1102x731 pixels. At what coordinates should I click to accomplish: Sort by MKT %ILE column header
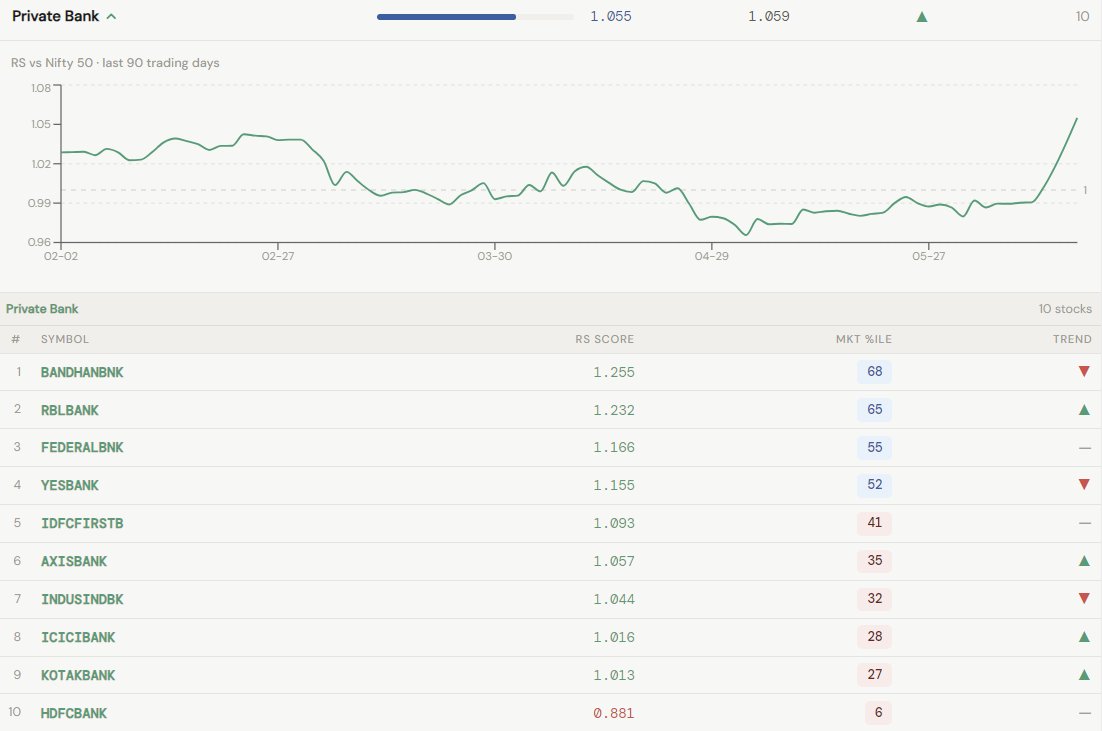click(x=864, y=339)
